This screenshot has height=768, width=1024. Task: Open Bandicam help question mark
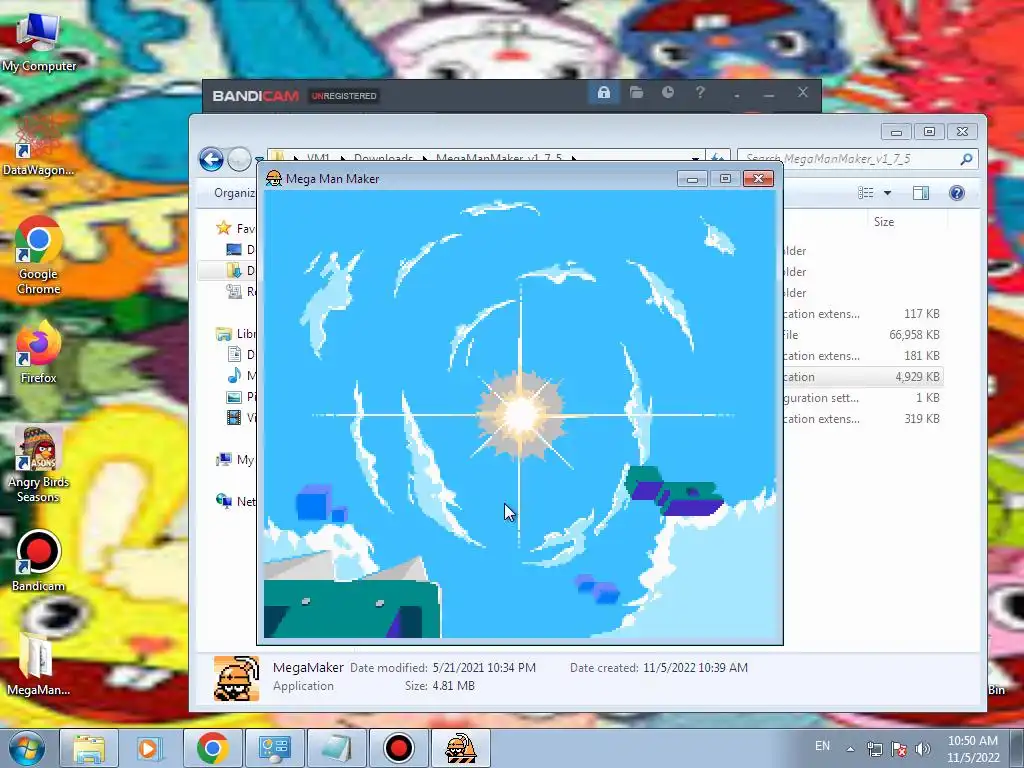[x=700, y=93]
